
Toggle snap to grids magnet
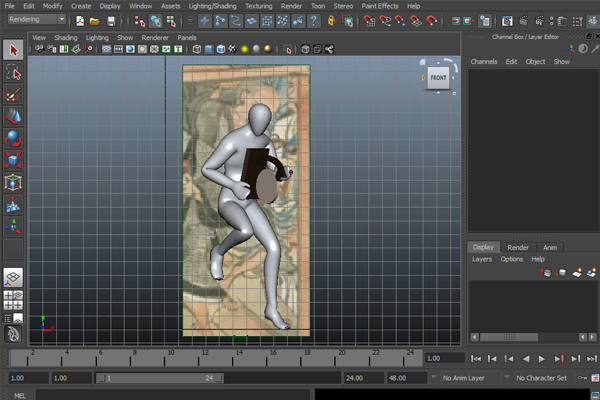tap(369, 21)
